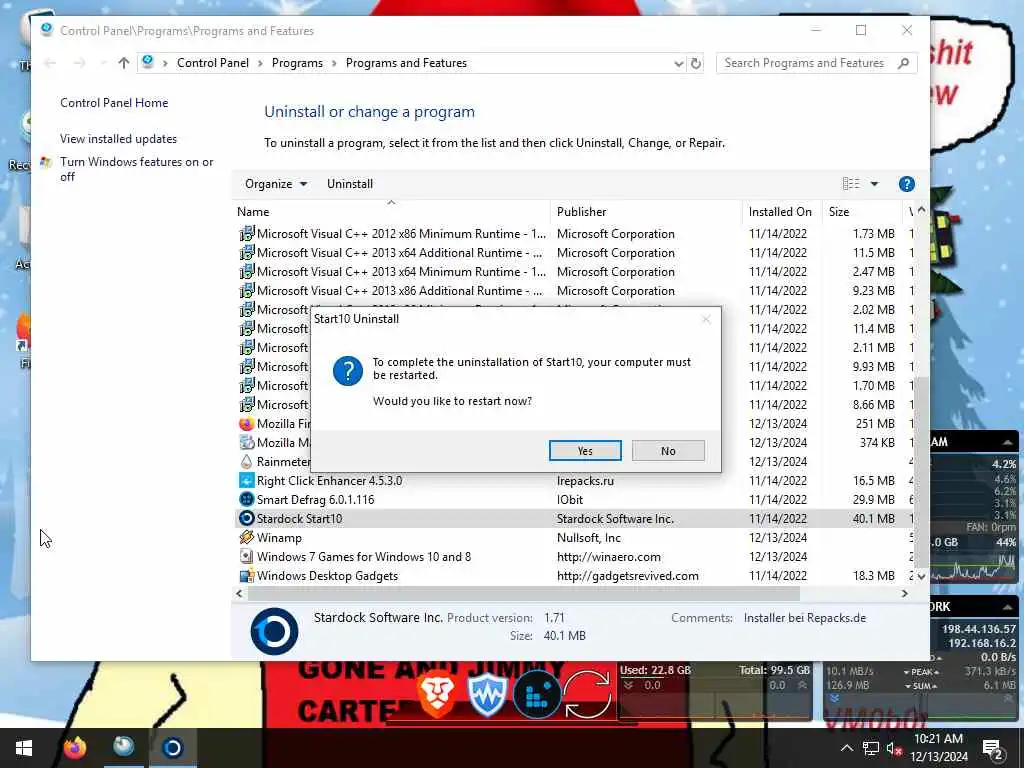
Task: Select Visual C++ 2013 x86 Additional Runtime
Action: click(x=399, y=291)
